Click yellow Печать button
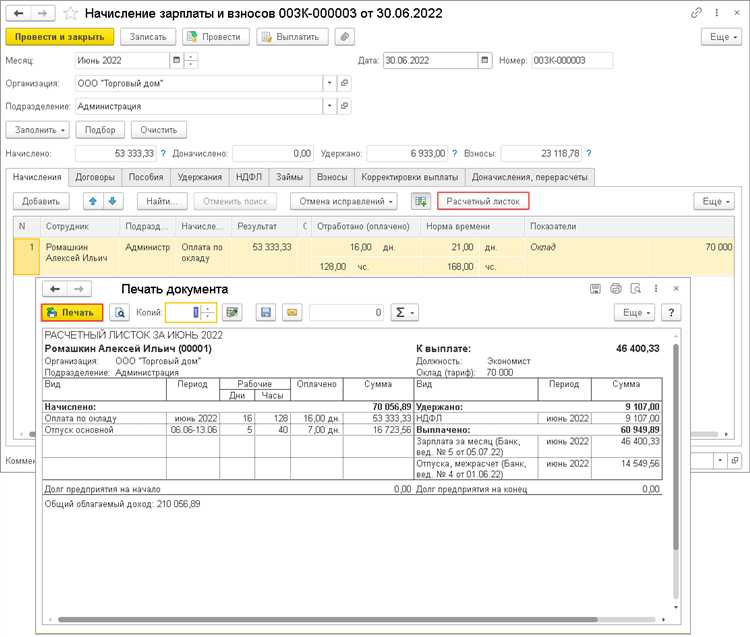Viewport: 750px width, 637px height. 72,313
